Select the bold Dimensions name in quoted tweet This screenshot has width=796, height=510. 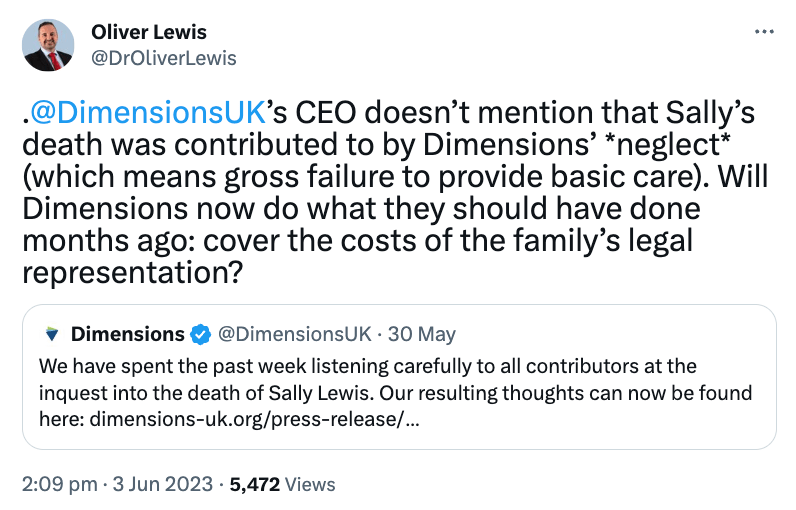pyautogui.click(x=128, y=333)
